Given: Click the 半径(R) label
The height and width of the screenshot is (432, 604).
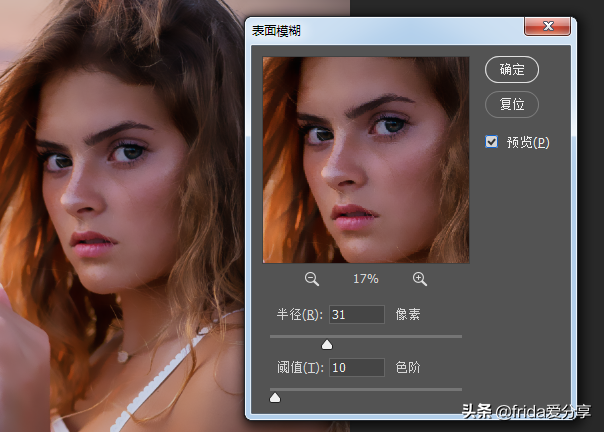Looking at the screenshot, I should [298, 315].
